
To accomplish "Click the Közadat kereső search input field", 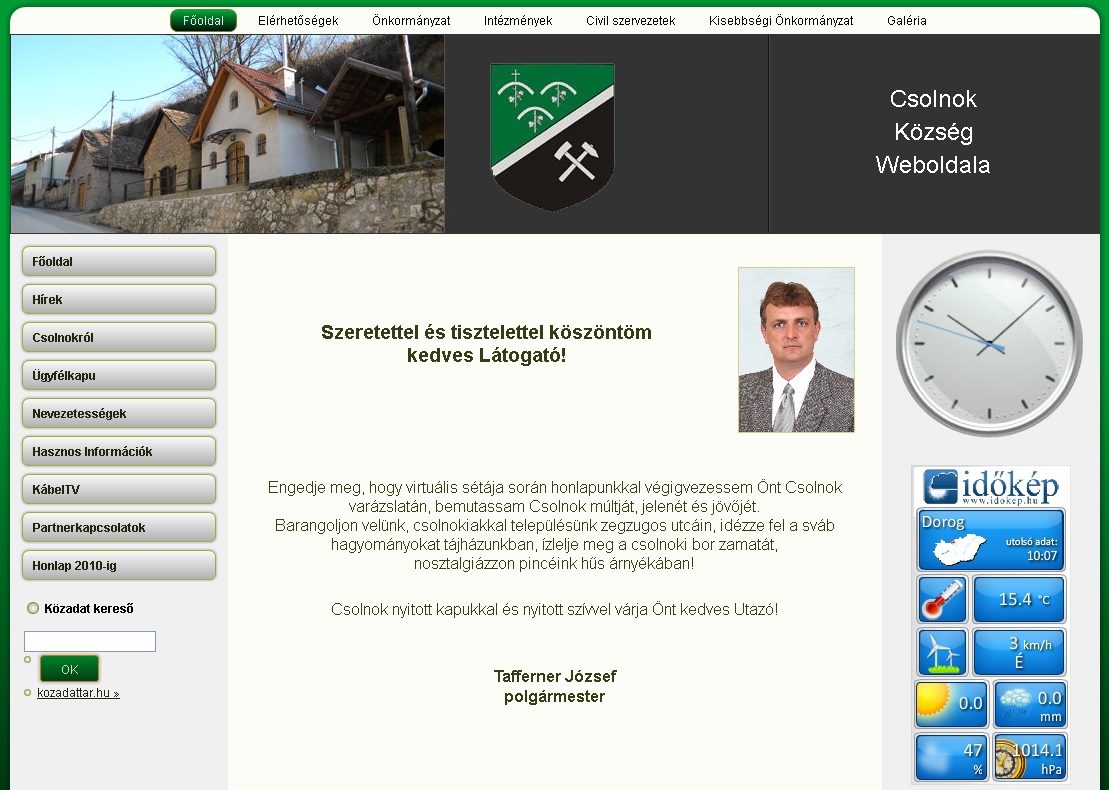I will [x=90, y=641].
